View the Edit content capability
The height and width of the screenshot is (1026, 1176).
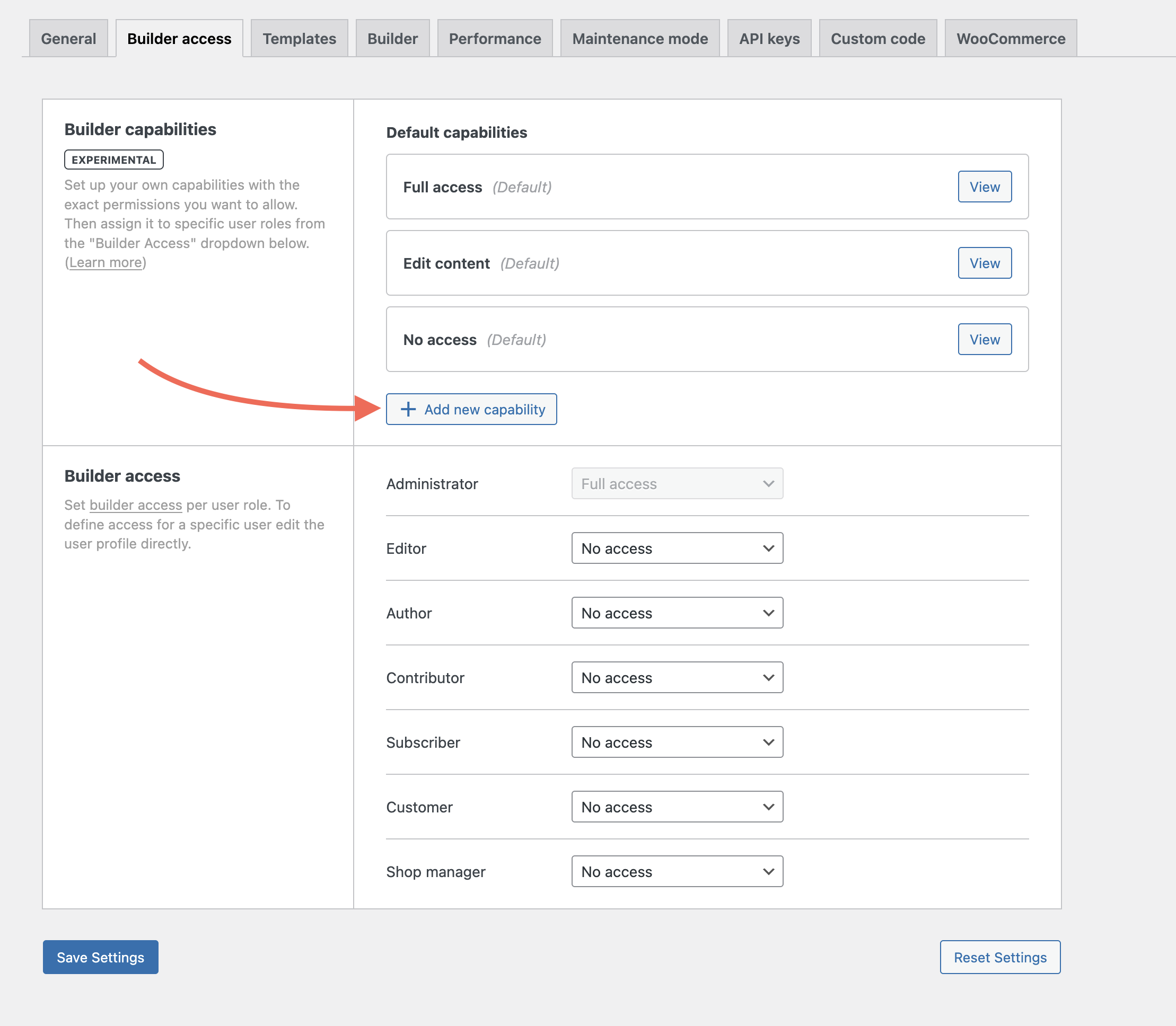tap(984, 263)
